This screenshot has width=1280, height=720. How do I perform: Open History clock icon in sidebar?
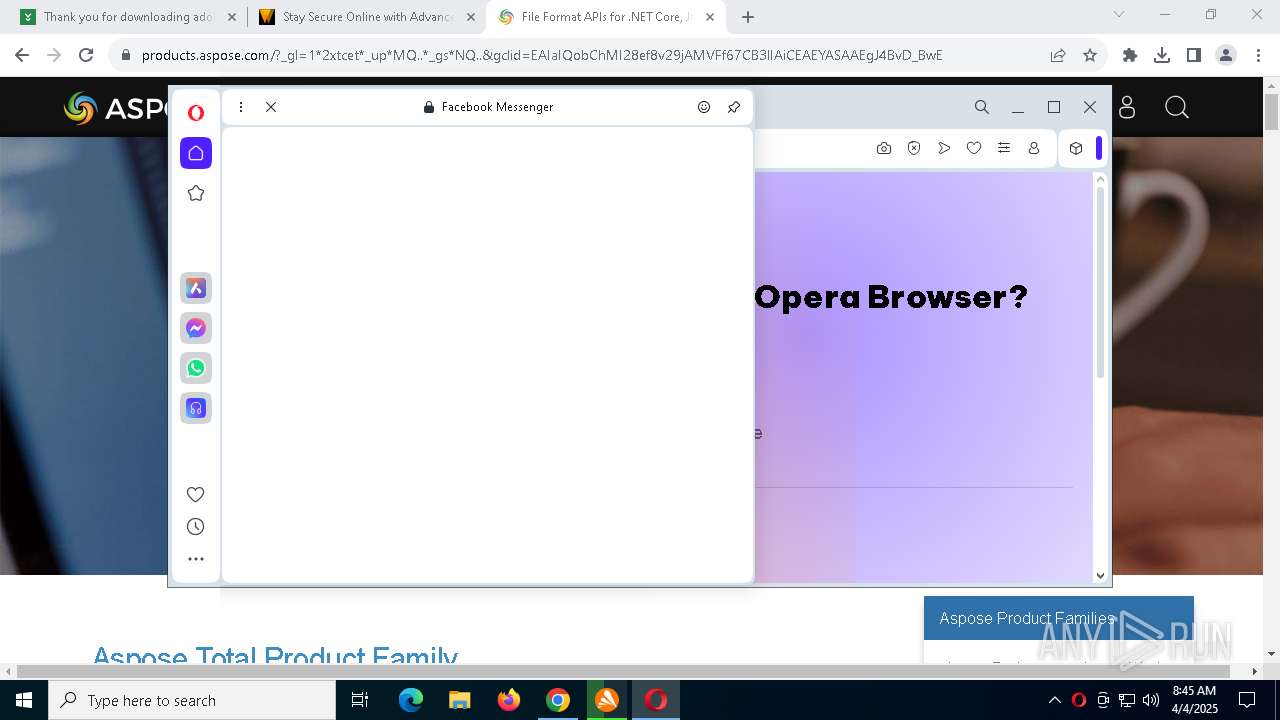click(196, 527)
